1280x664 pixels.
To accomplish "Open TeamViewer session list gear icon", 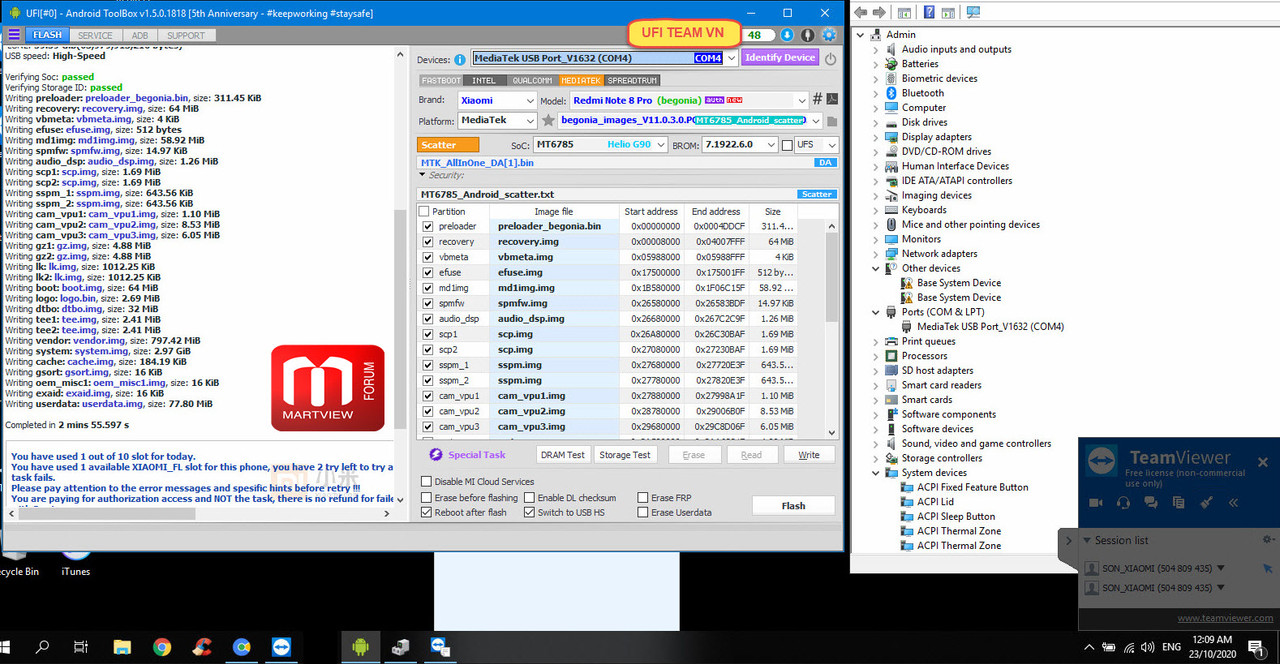I will (1268, 540).
